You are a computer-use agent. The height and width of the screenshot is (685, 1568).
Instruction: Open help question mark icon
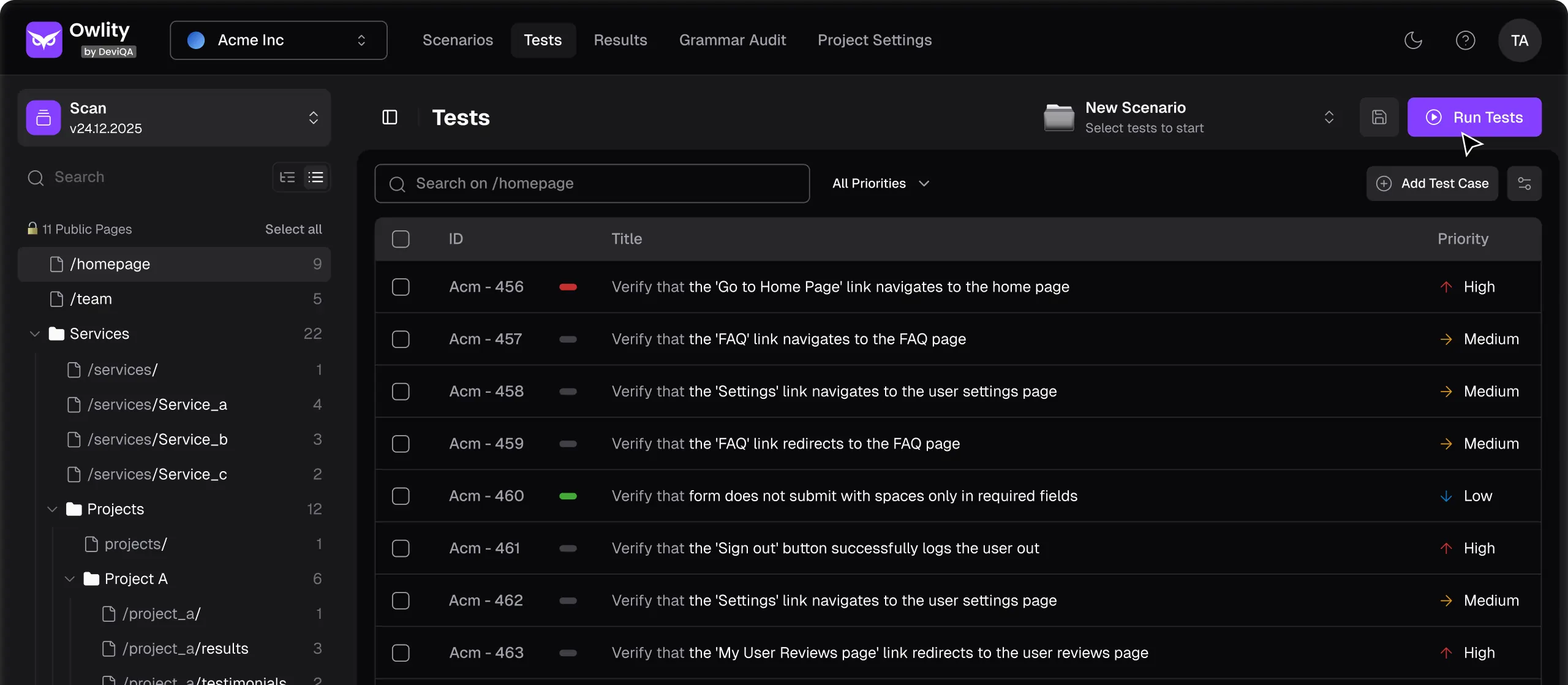[1465, 40]
